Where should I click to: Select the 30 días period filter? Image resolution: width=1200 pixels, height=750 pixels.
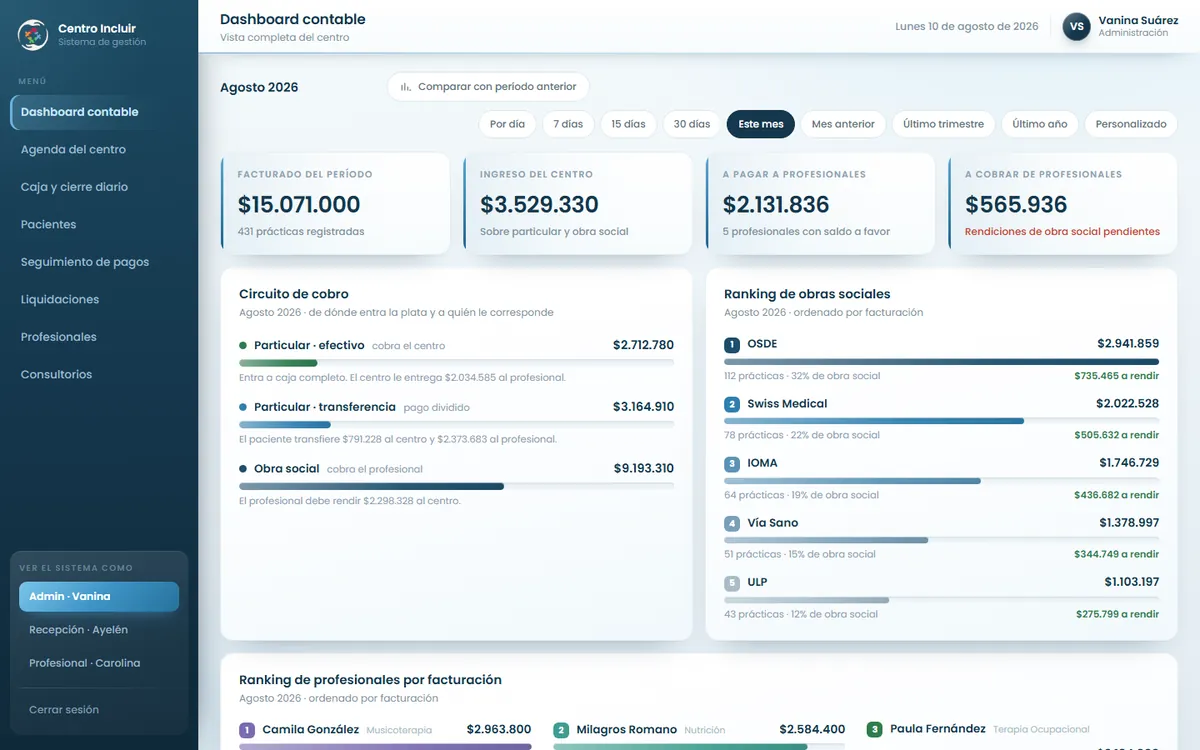692,124
